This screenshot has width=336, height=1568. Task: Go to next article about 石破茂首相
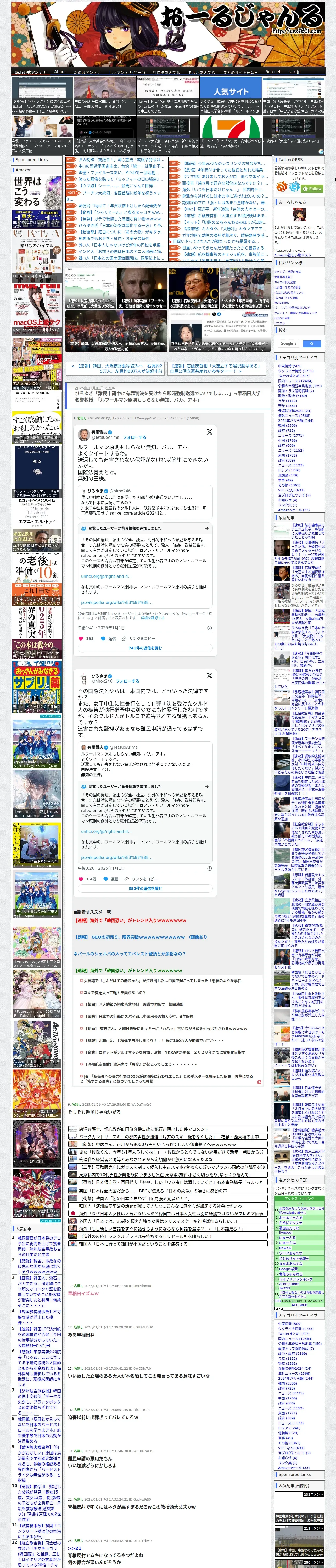(x=216, y=368)
